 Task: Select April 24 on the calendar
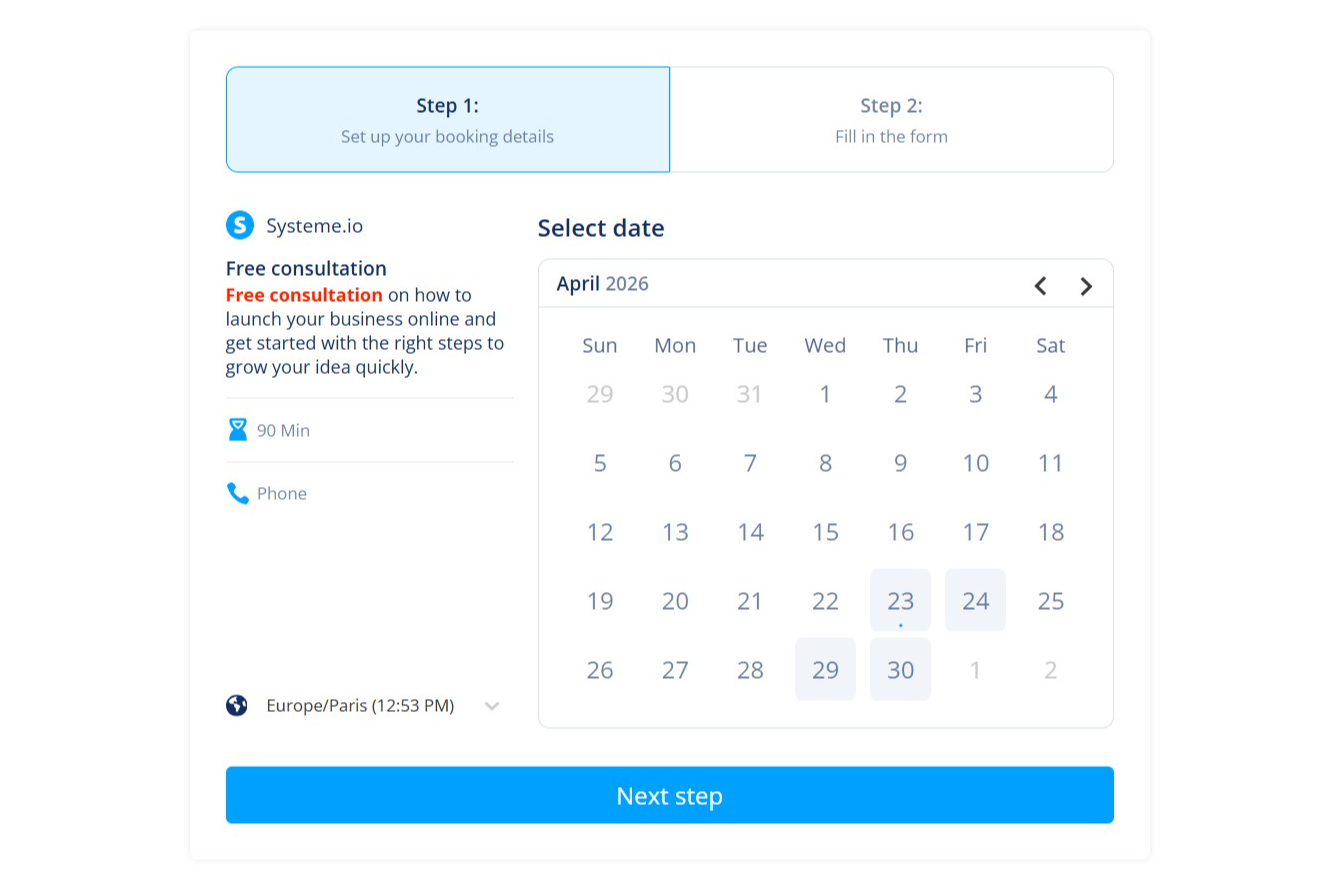[x=975, y=600]
